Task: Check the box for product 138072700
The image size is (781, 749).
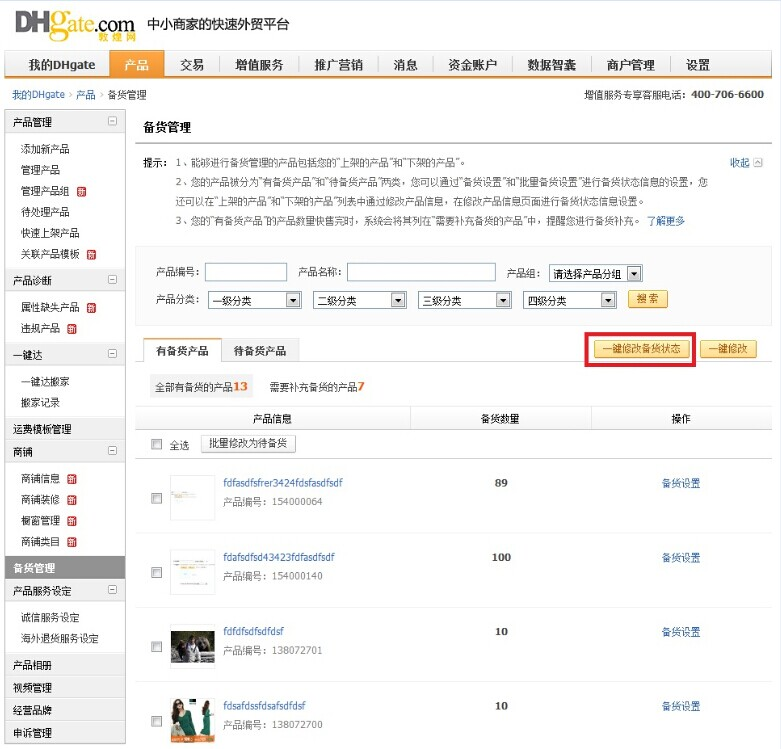Action: [156, 721]
